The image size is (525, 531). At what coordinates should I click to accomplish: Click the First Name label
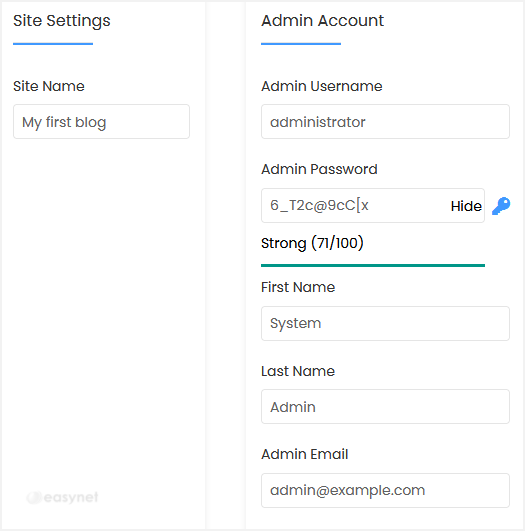pyautogui.click(x=298, y=287)
